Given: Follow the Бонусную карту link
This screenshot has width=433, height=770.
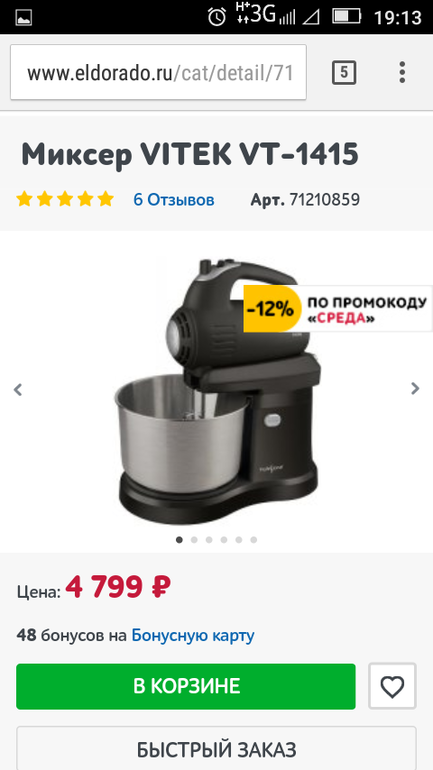Looking at the screenshot, I should click(193, 635).
